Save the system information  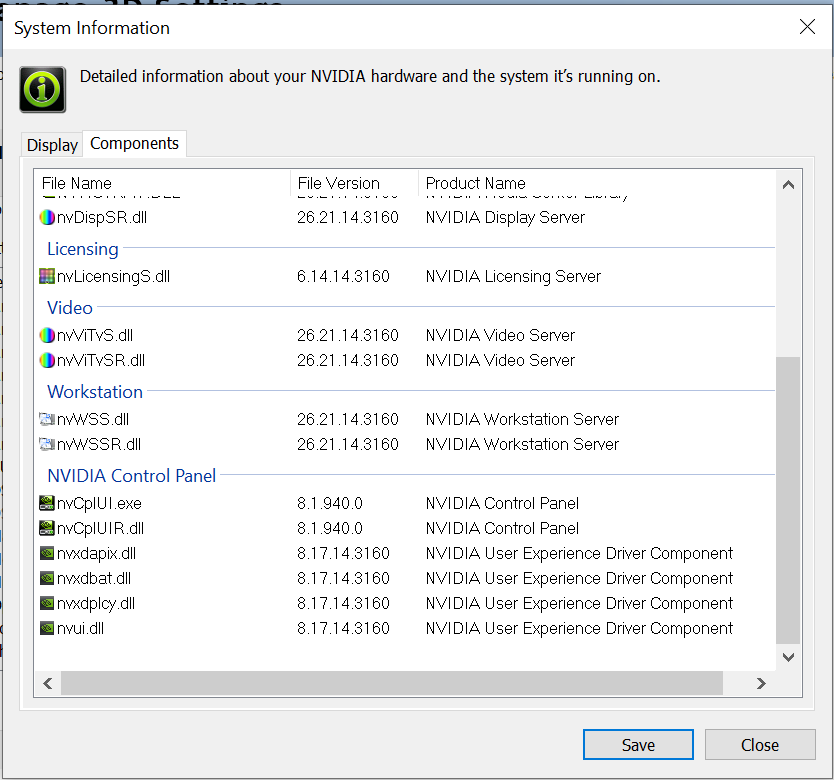click(638, 745)
